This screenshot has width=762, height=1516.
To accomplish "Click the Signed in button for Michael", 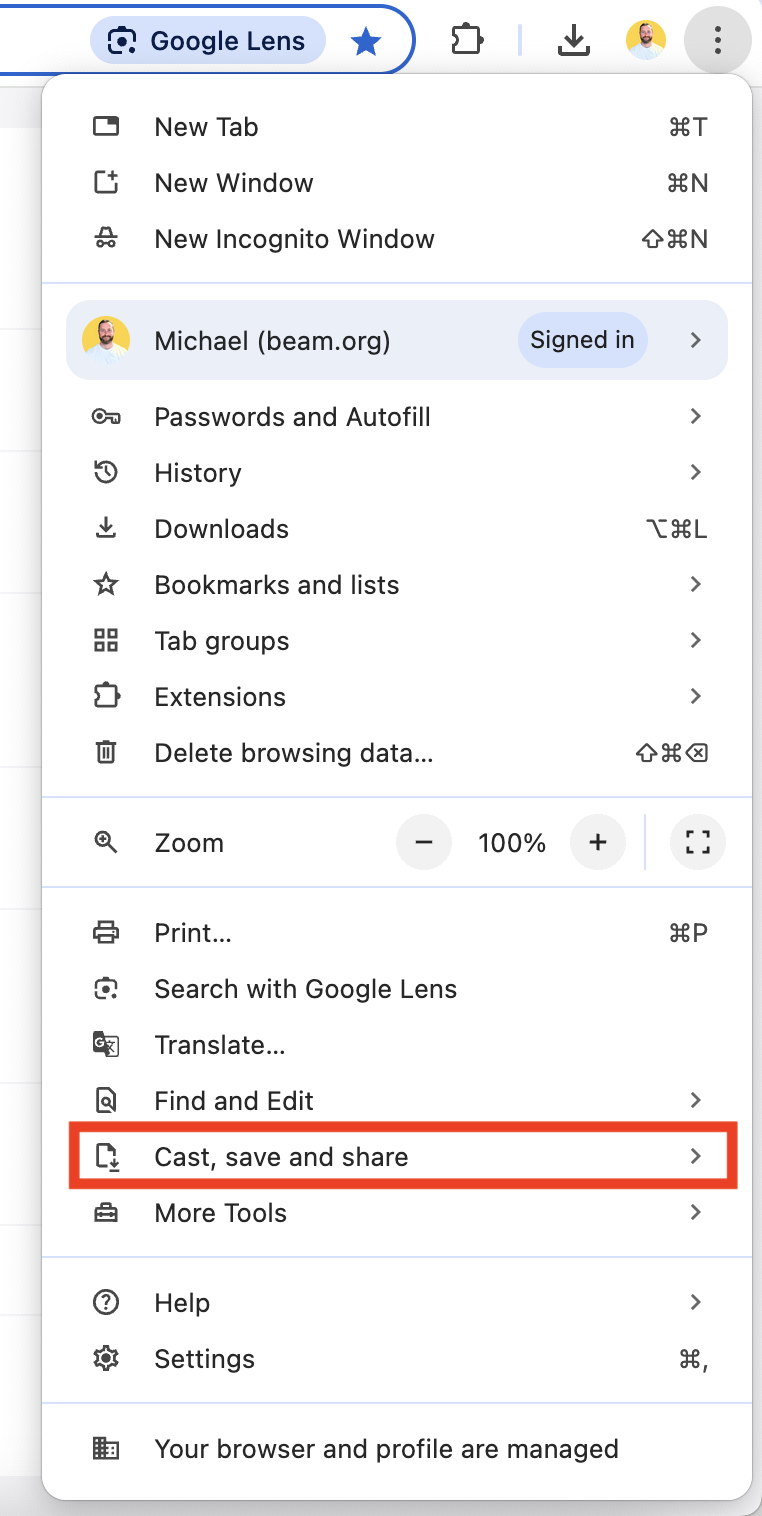I will (x=582, y=340).
